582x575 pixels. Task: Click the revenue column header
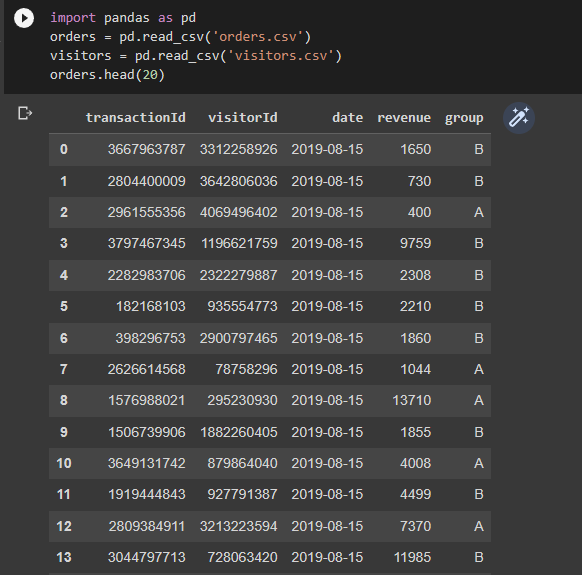(x=404, y=118)
